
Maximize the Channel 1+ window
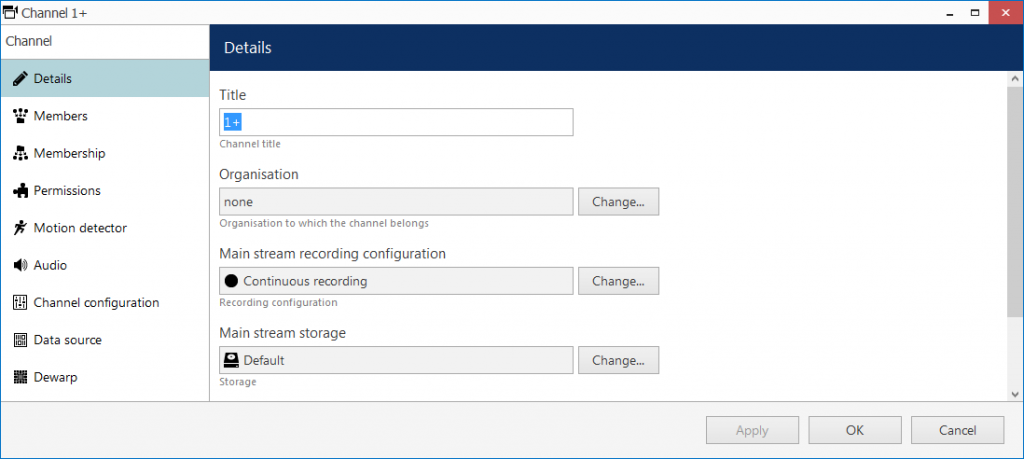[x=975, y=12]
